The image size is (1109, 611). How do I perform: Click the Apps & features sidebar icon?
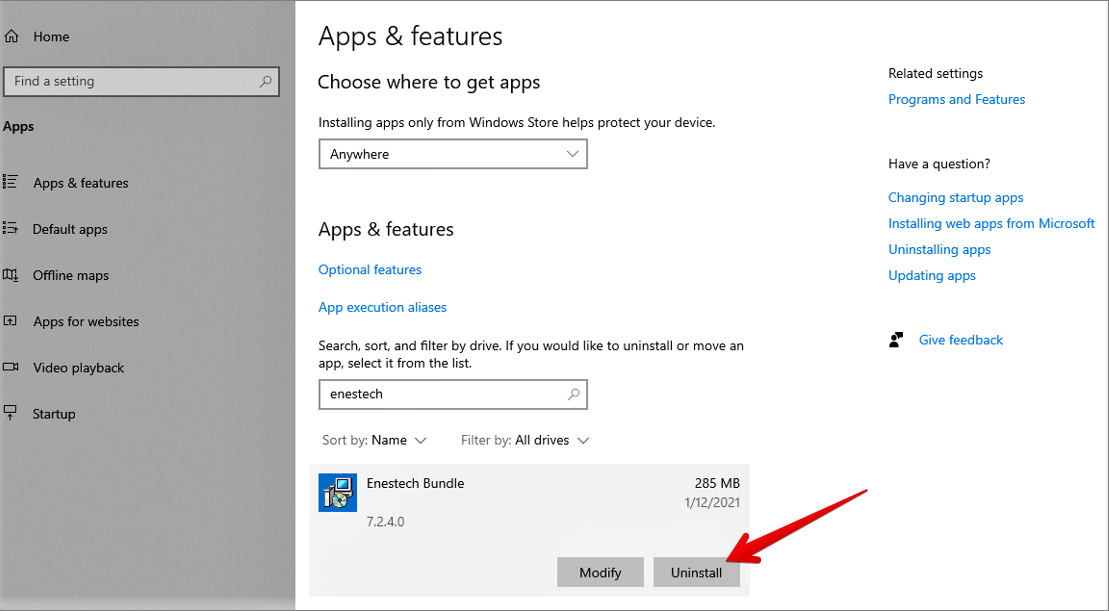coord(10,182)
